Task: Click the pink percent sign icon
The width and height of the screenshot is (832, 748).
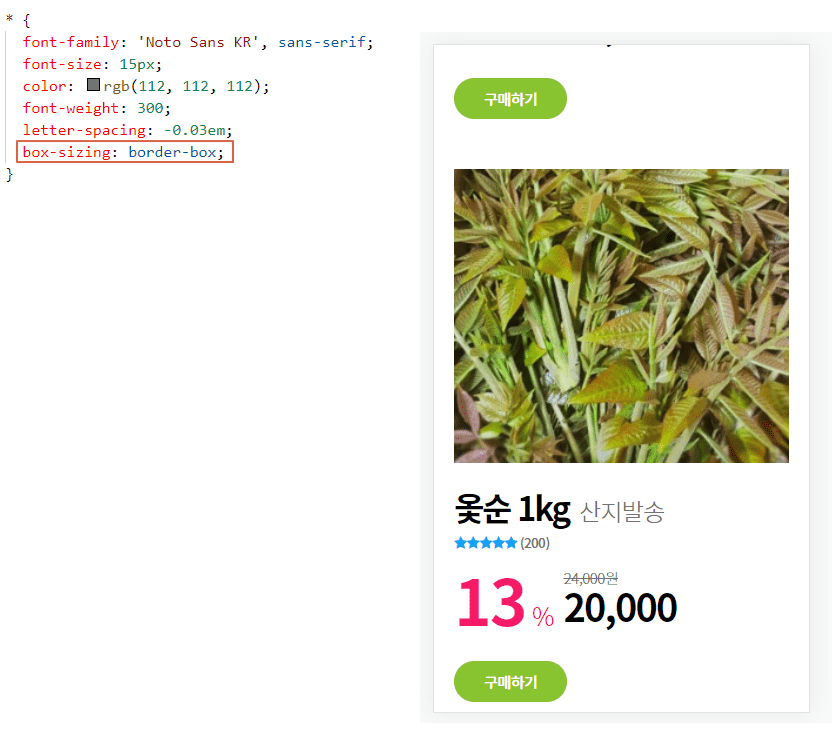Action: (x=543, y=617)
